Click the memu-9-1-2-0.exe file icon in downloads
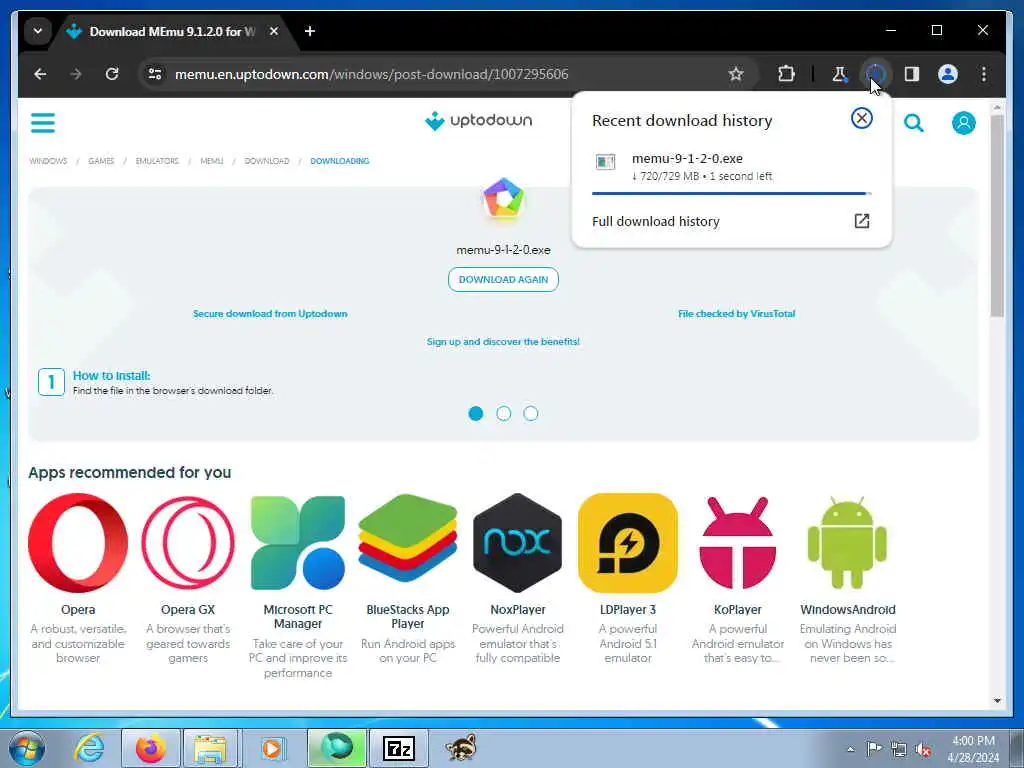Viewport: 1024px width, 768px height. (605, 162)
